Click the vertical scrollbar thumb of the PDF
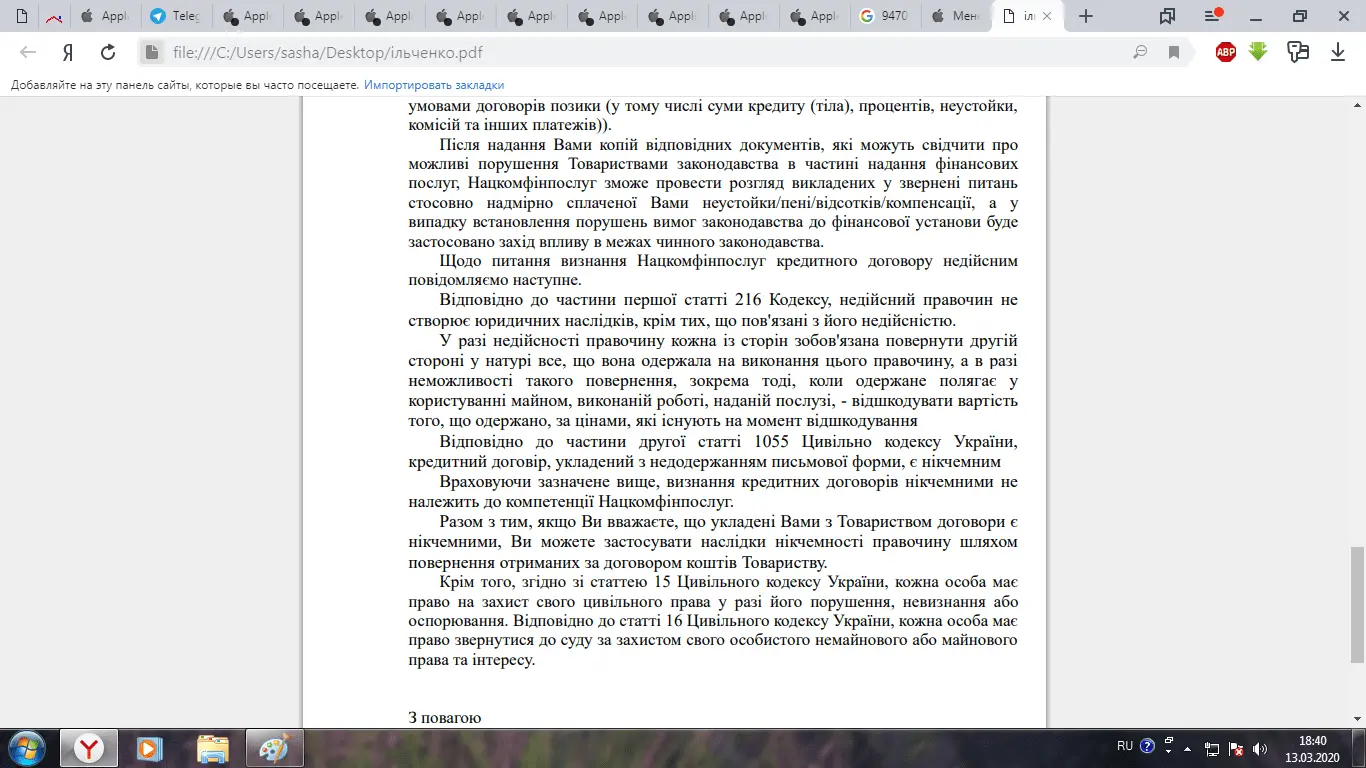The height and width of the screenshot is (768, 1366). [1356, 604]
